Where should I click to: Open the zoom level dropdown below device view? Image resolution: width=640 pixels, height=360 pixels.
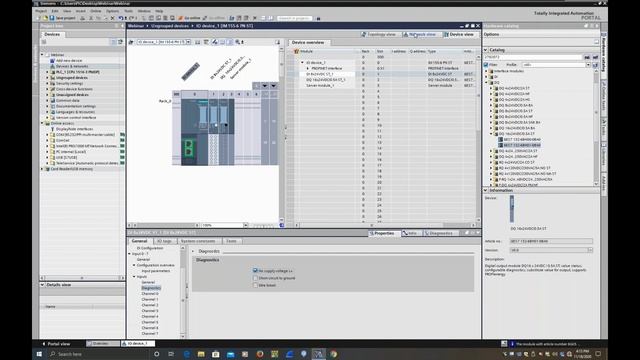pos(245,225)
